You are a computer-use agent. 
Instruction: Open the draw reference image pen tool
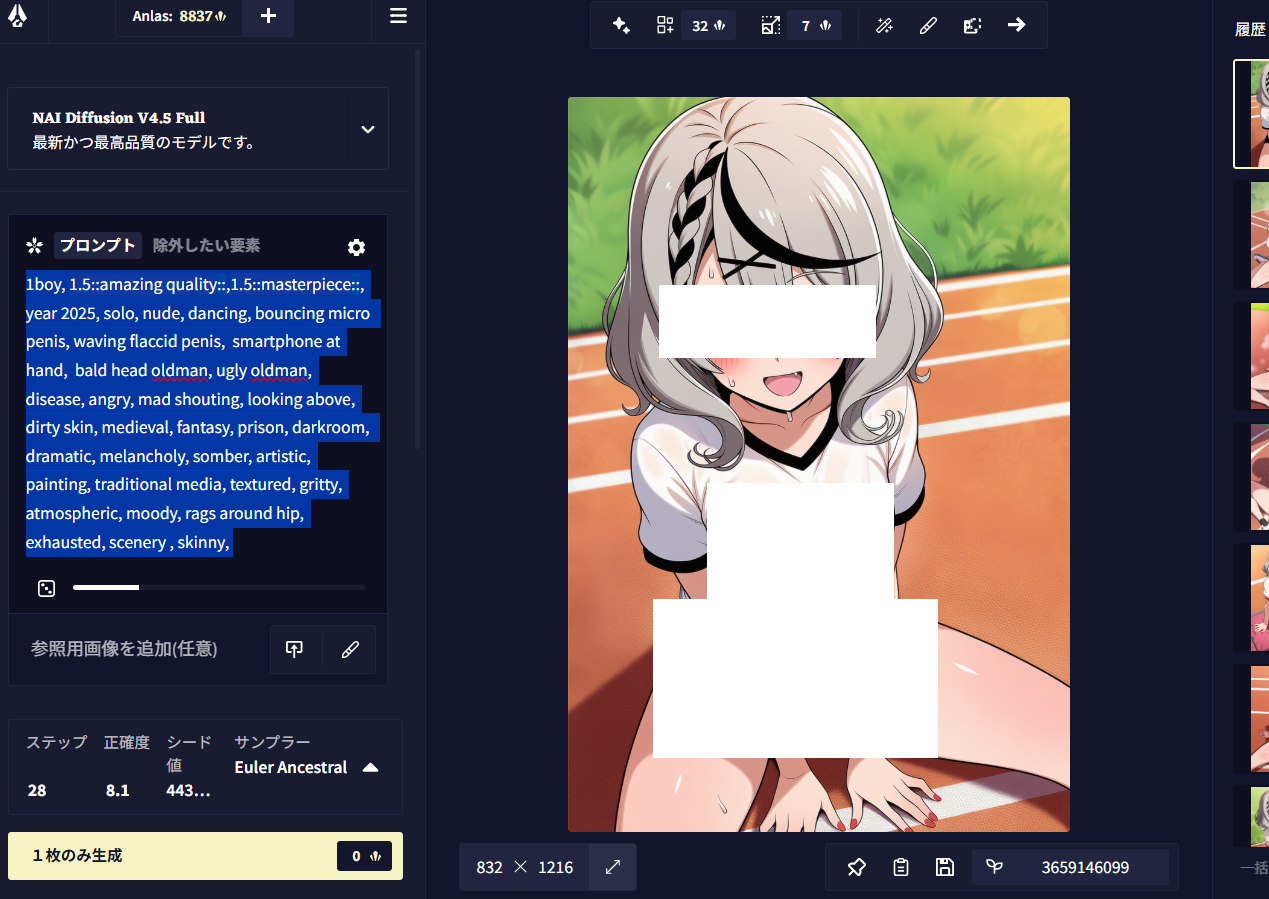[x=349, y=649]
